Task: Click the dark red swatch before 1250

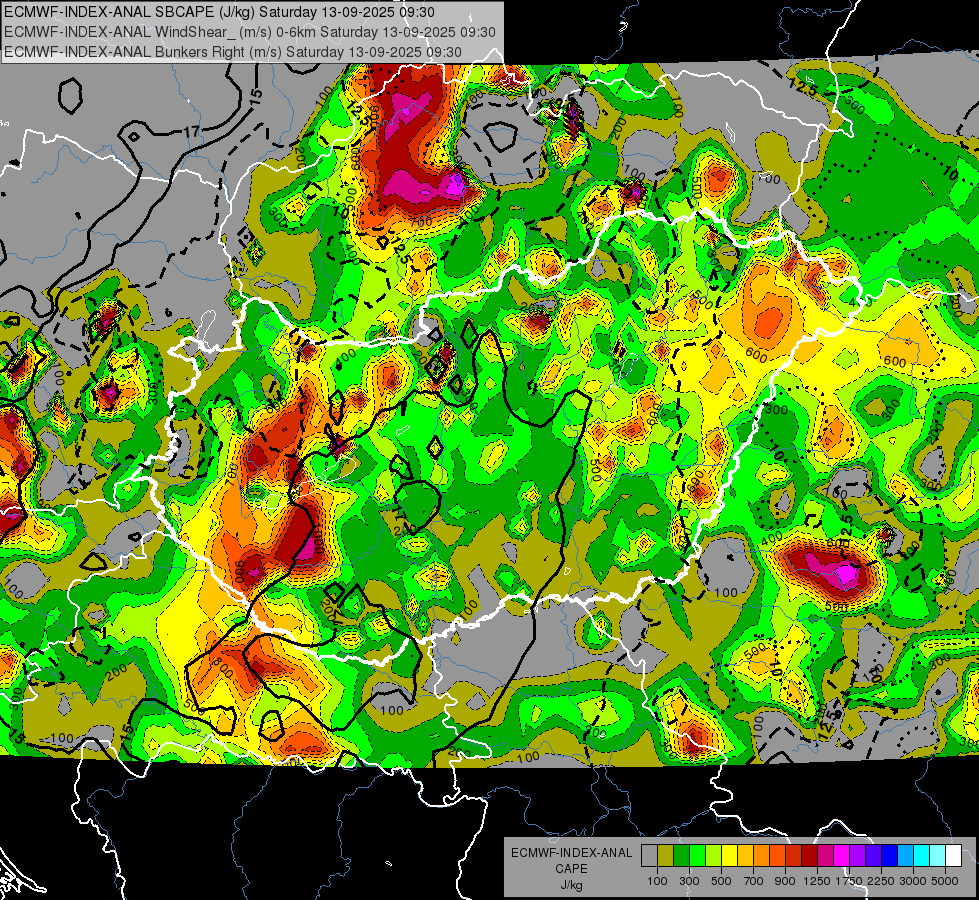Action: [810, 855]
